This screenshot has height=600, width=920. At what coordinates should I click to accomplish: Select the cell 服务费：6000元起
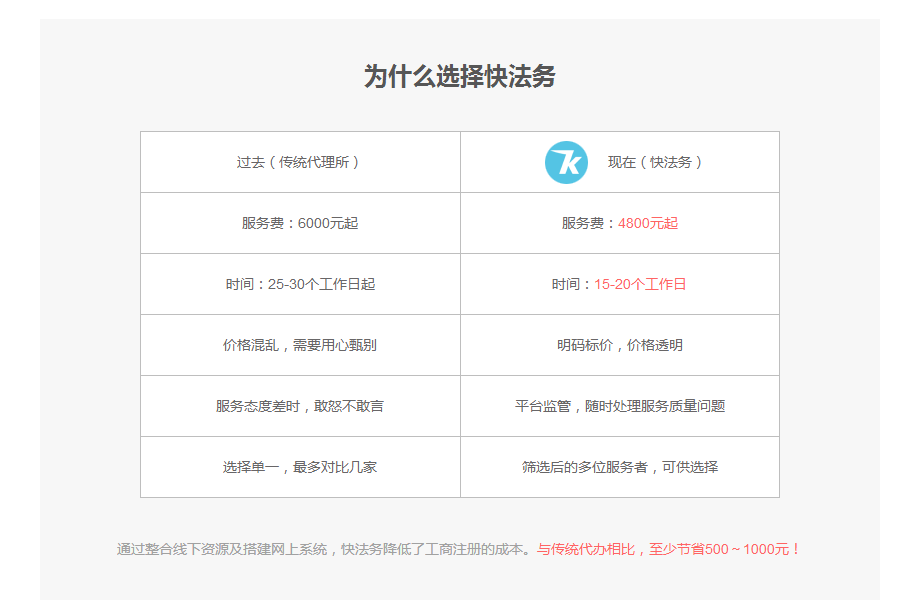300,223
